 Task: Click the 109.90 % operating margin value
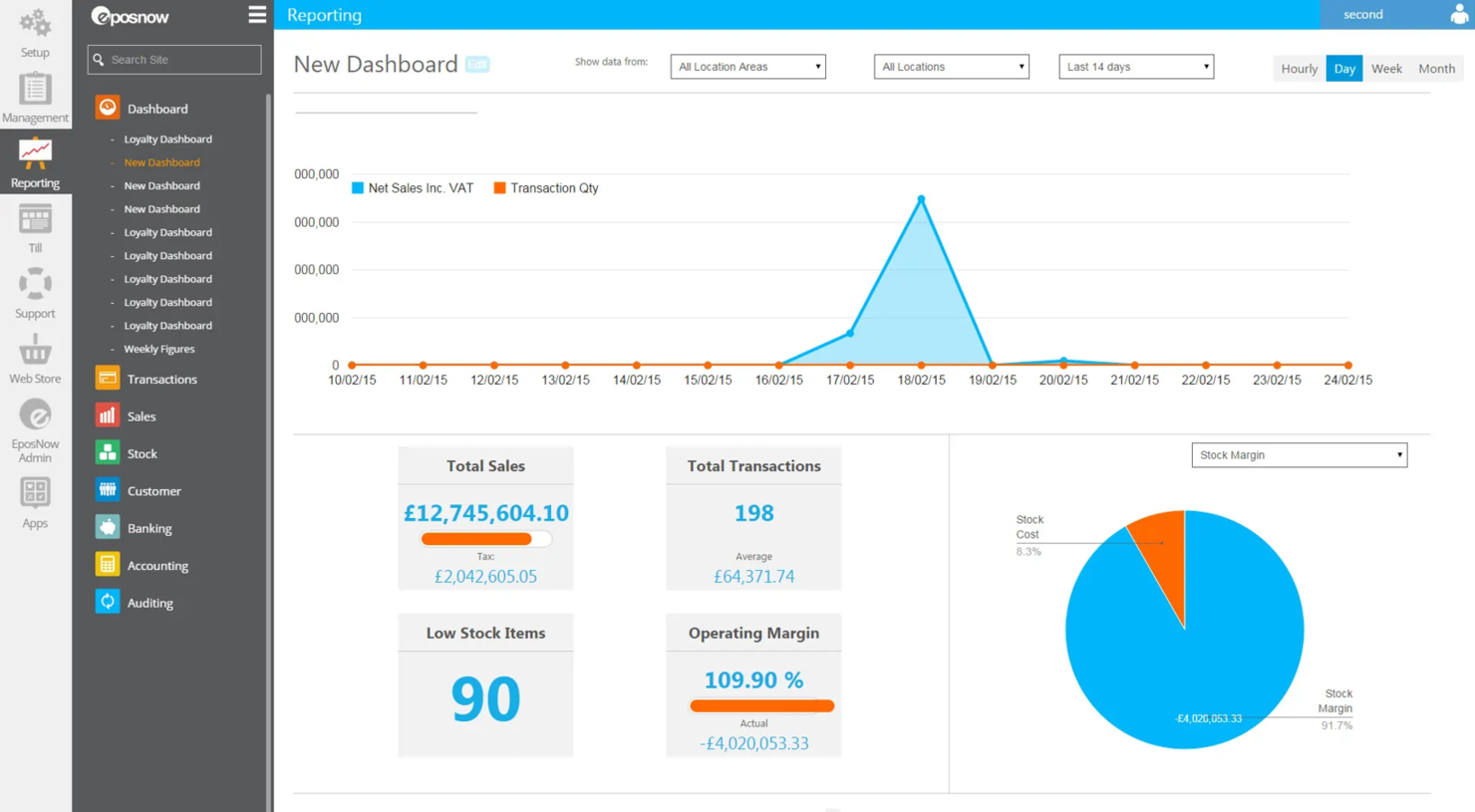[x=753, y=680]
